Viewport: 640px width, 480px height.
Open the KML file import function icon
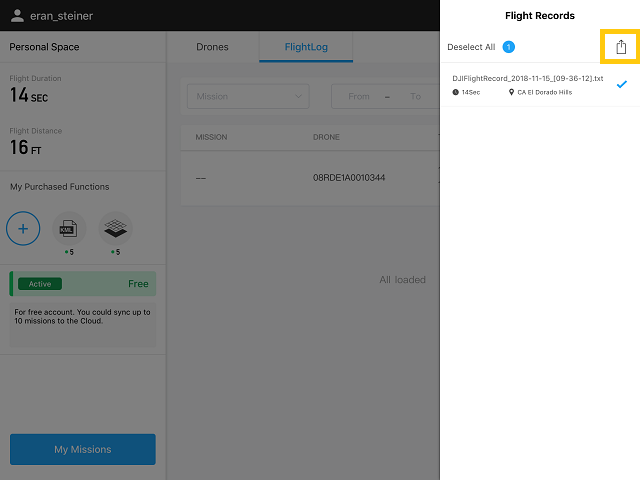pos(69,229)
